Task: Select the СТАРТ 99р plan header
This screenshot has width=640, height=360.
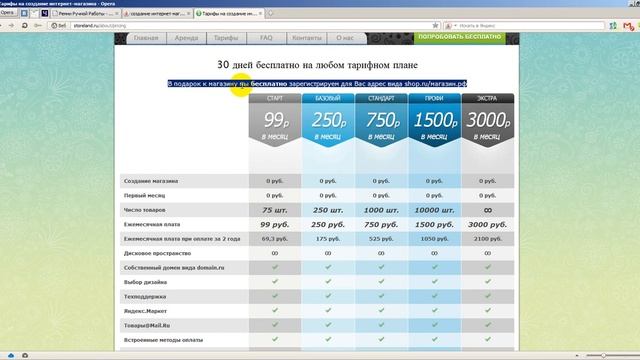Action: [275, 119]
